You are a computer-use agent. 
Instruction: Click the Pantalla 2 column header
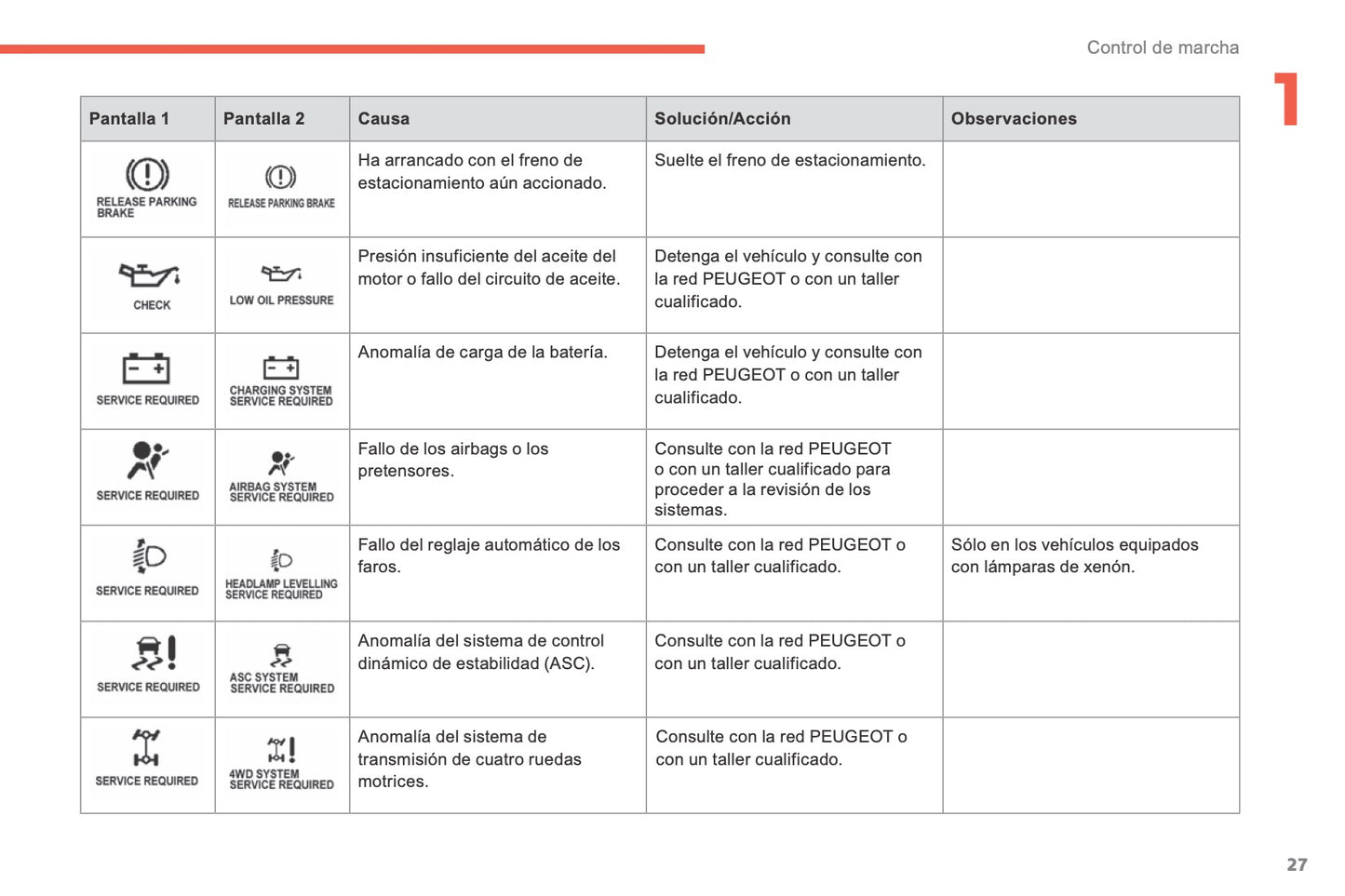pyautogui.click(x=264, y=119)
